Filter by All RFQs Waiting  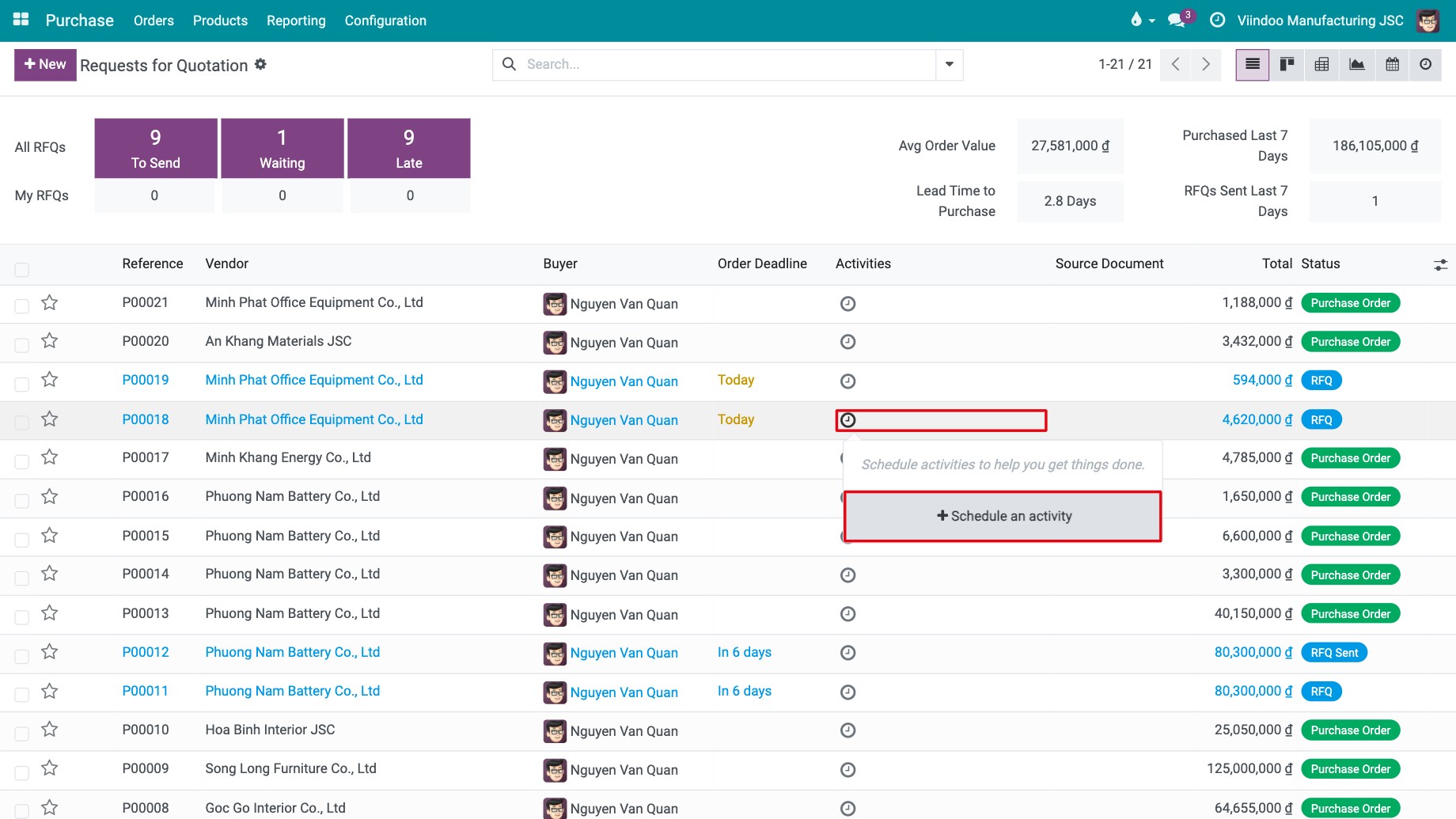(x=282, y=148)
